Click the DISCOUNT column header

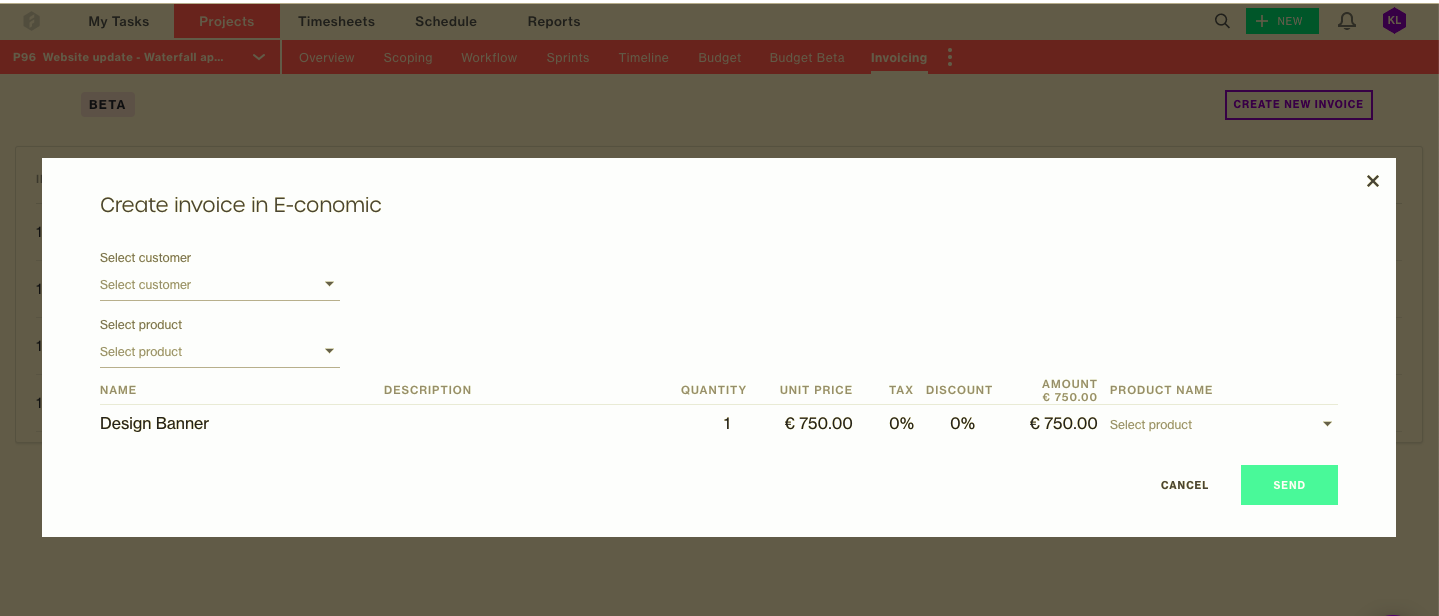click(959, 390)
